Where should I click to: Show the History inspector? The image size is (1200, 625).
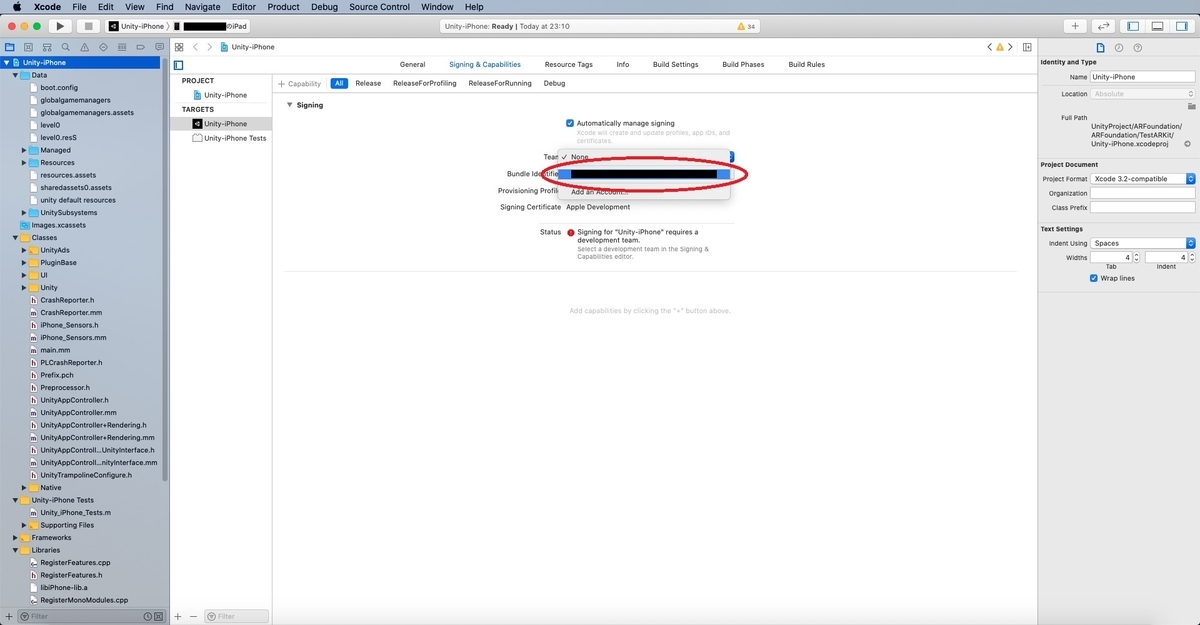tap(1119, 47)
